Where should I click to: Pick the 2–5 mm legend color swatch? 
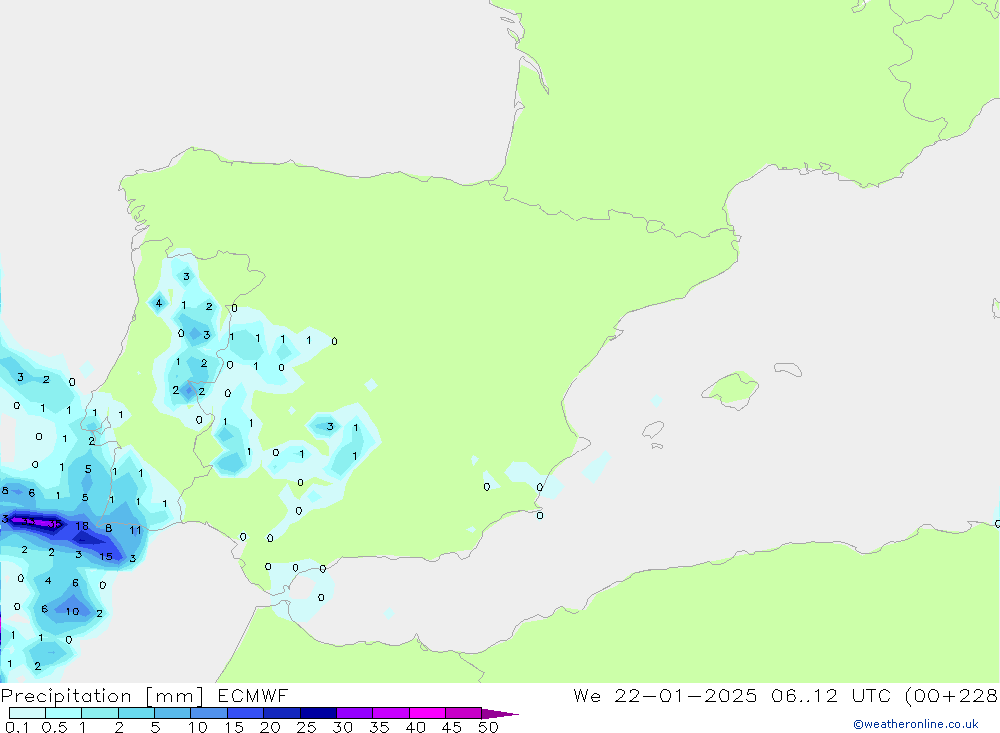pos(136,713)
